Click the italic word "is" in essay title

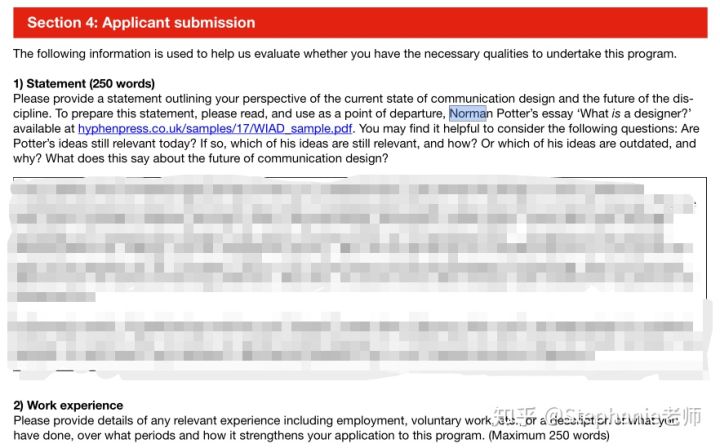click(616, 113)
